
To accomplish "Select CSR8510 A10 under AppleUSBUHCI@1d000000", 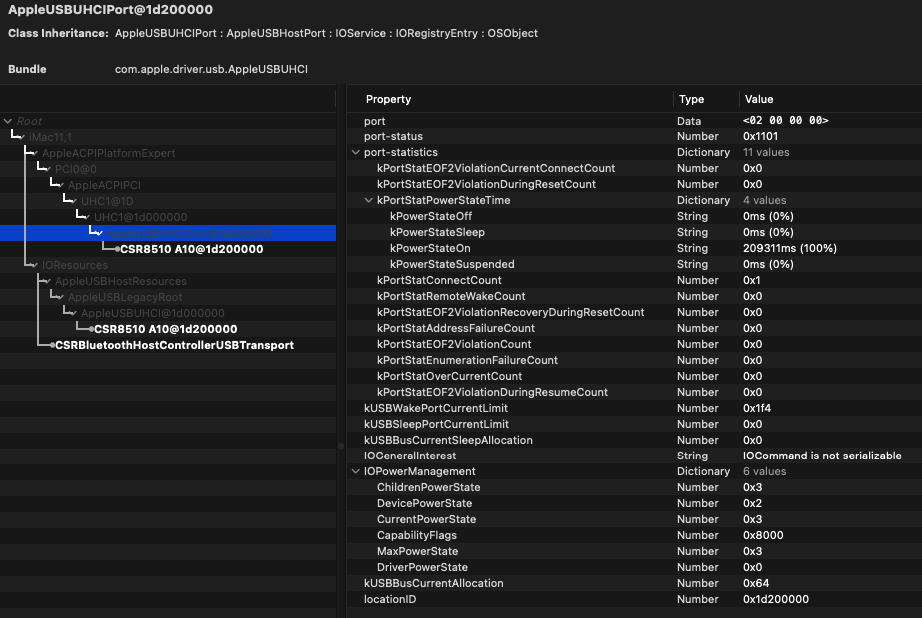I will [x=166, y=329].
